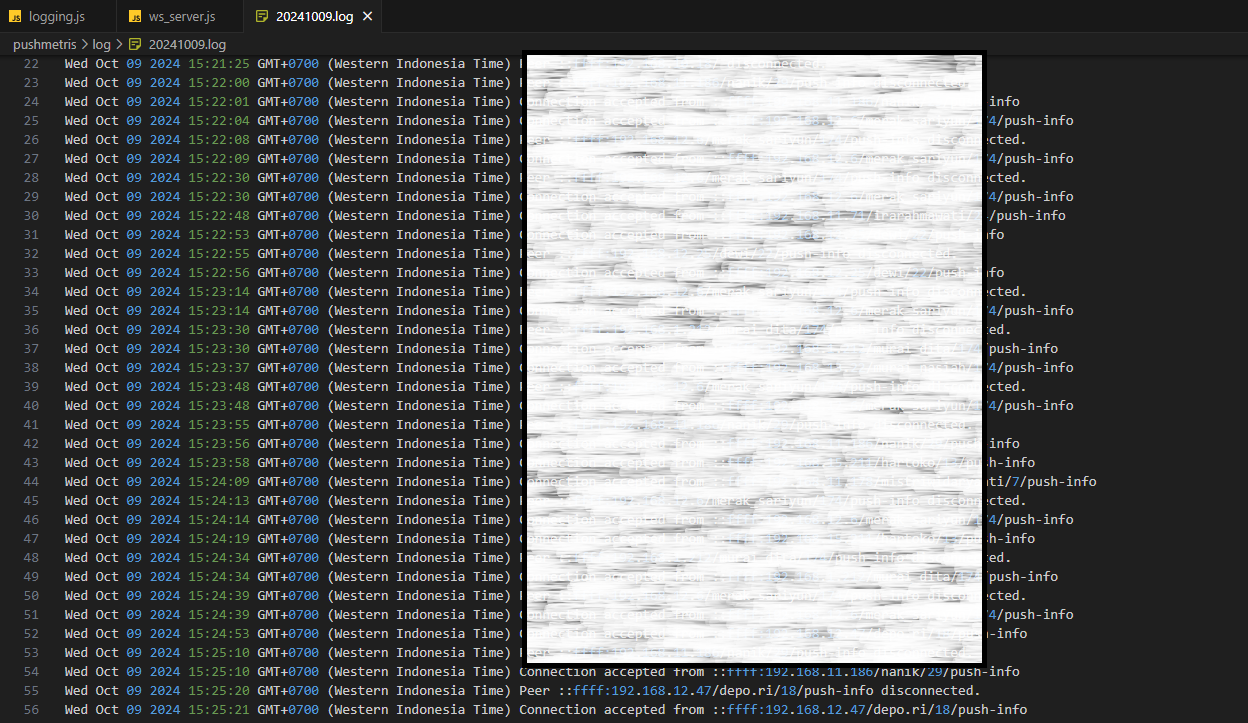
Task: Click the timestamp 15:22:00 in the log
Action: point(219,83)
